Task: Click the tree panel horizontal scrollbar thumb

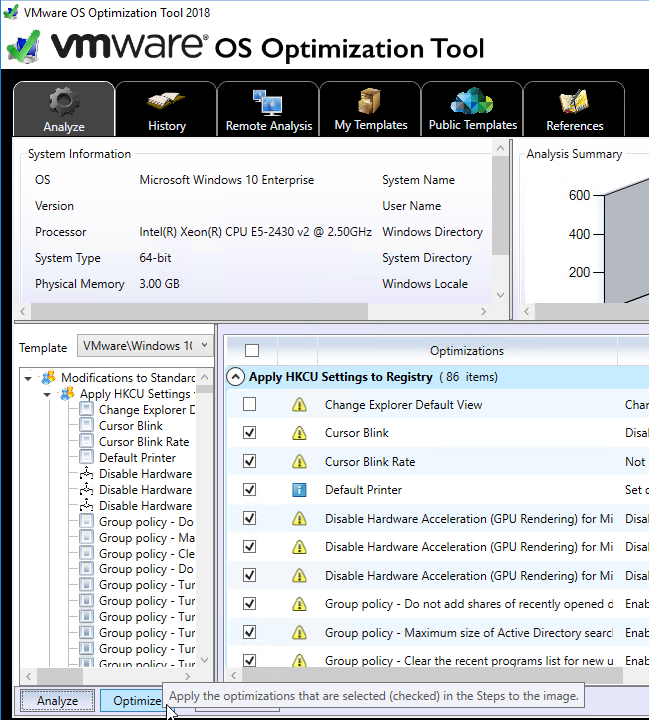Action: pyautogui.click(x=60, y=676)
